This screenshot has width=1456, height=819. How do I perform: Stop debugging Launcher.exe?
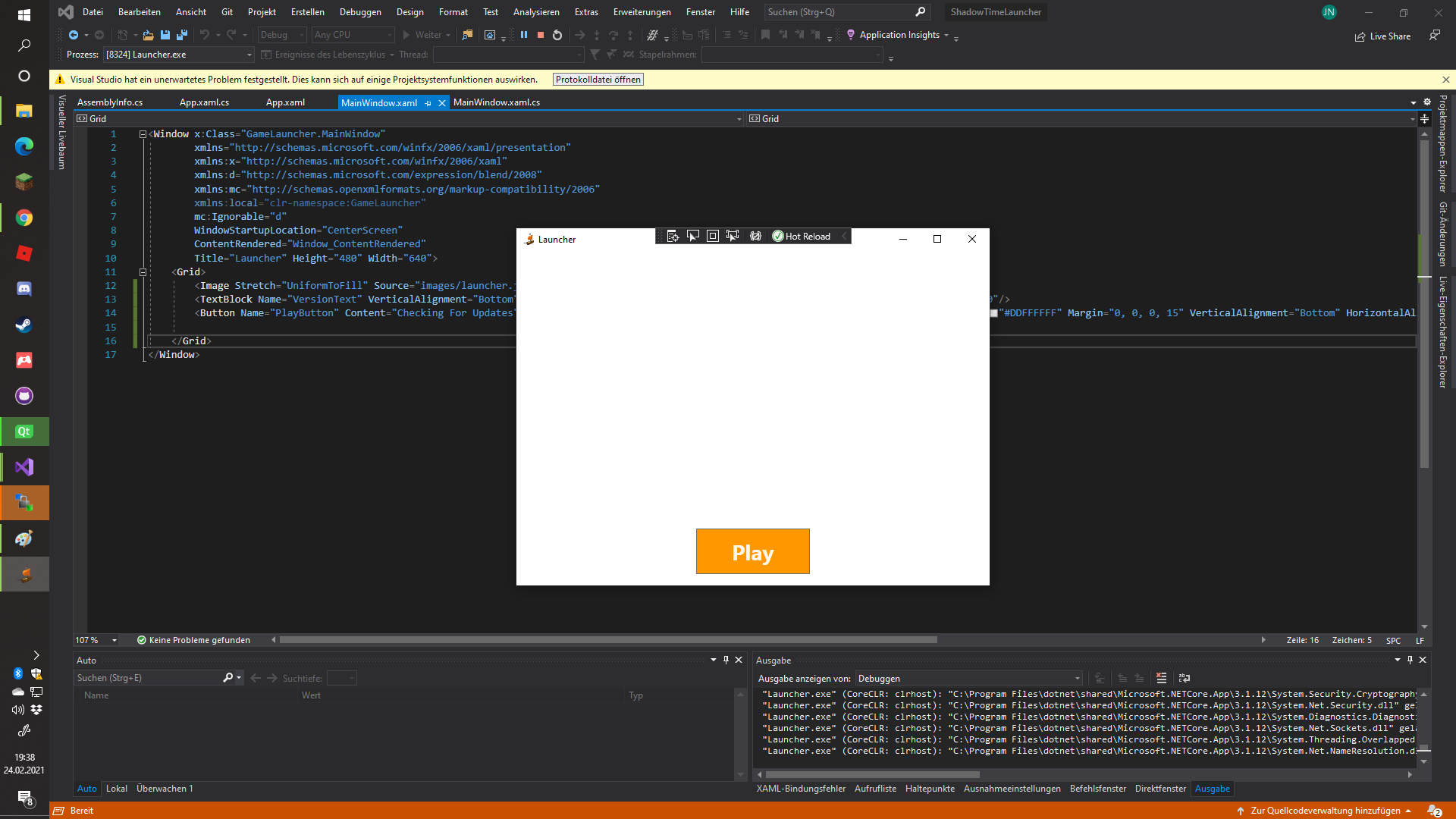tap(541, 35)
